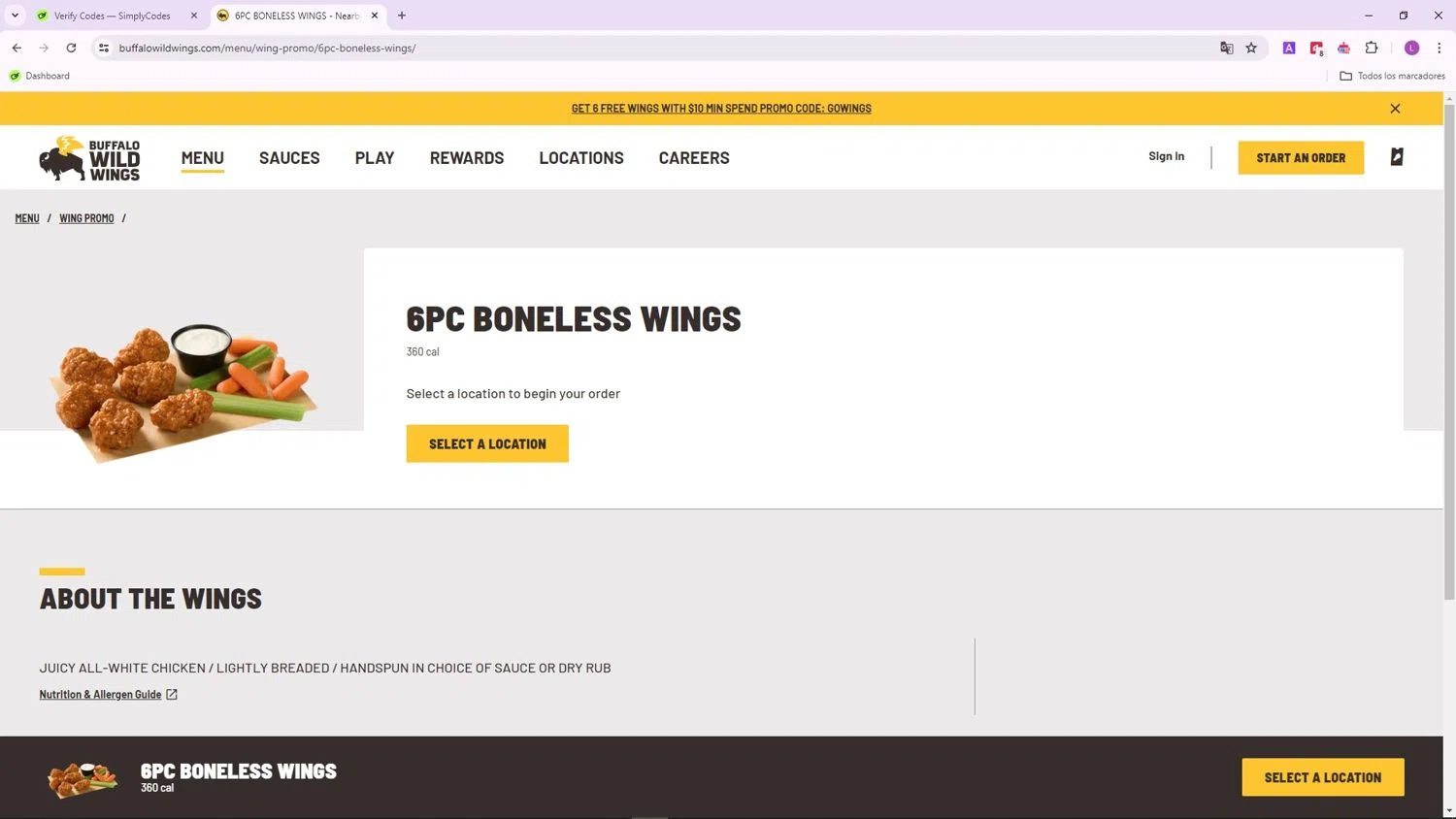Screen dimensions: 1456x819
Task: Open the MENU navigation item
Action: [202, 158]
